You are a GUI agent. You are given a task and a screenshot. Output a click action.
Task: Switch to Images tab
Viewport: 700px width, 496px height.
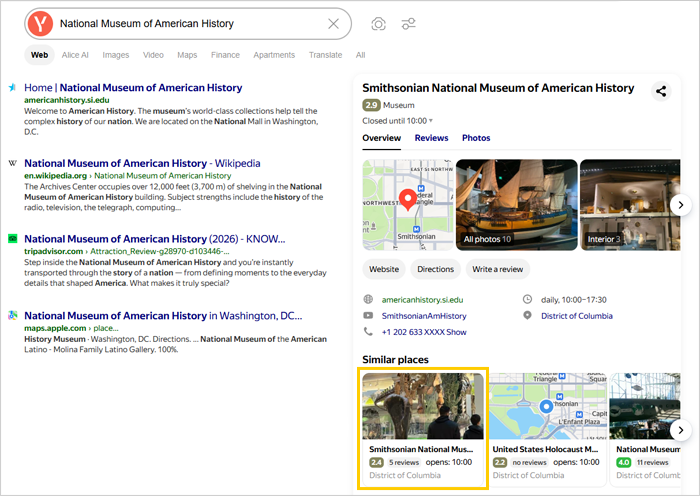[116, 55]
